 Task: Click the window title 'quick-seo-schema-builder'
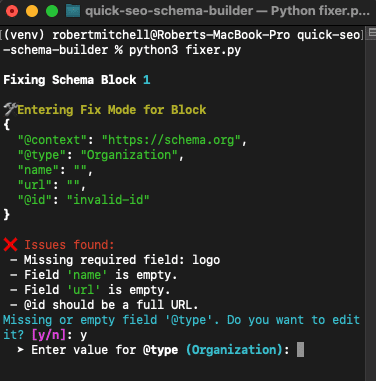pyautogui.click(x=169, y=11)
